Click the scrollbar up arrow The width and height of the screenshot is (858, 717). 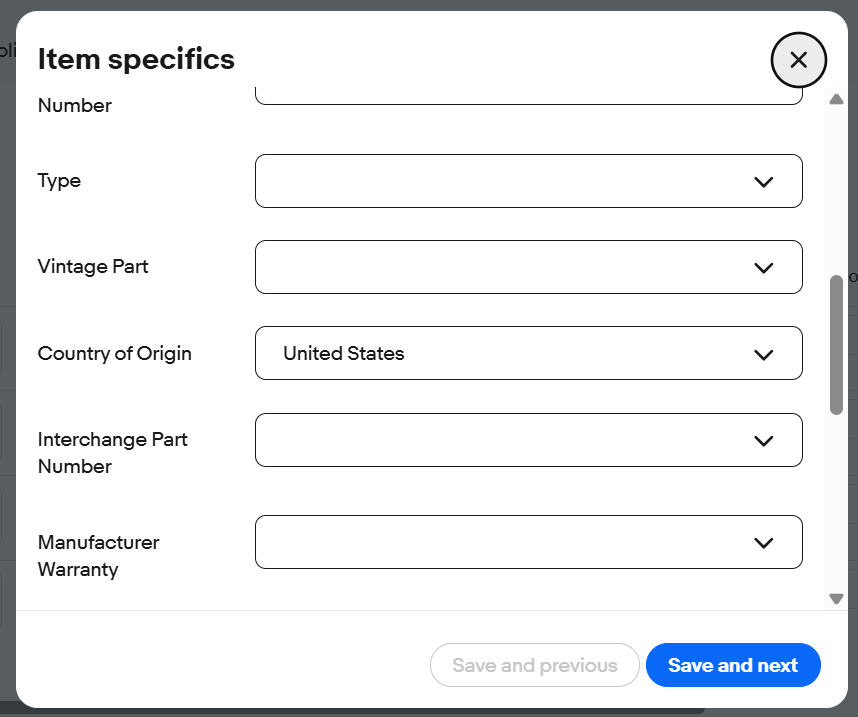coord(837,99)
